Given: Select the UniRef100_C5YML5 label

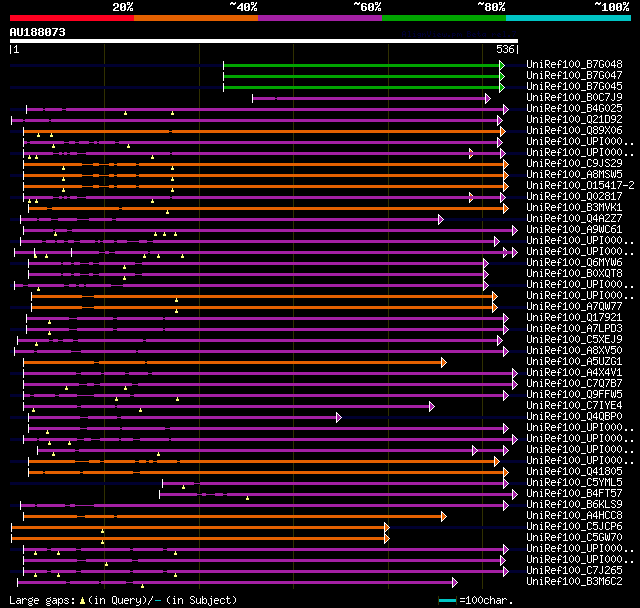Looking at the screenshot, I should [574, 483].
